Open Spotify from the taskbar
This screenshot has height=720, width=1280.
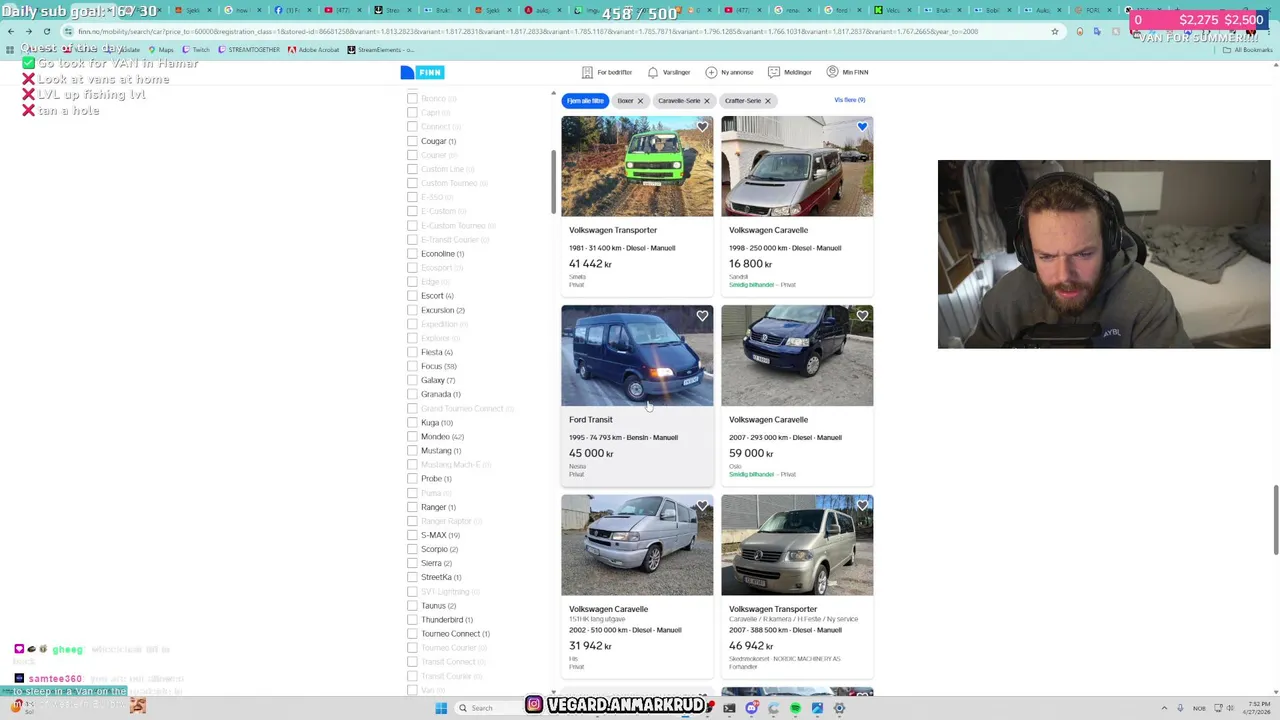click(795, 708)
